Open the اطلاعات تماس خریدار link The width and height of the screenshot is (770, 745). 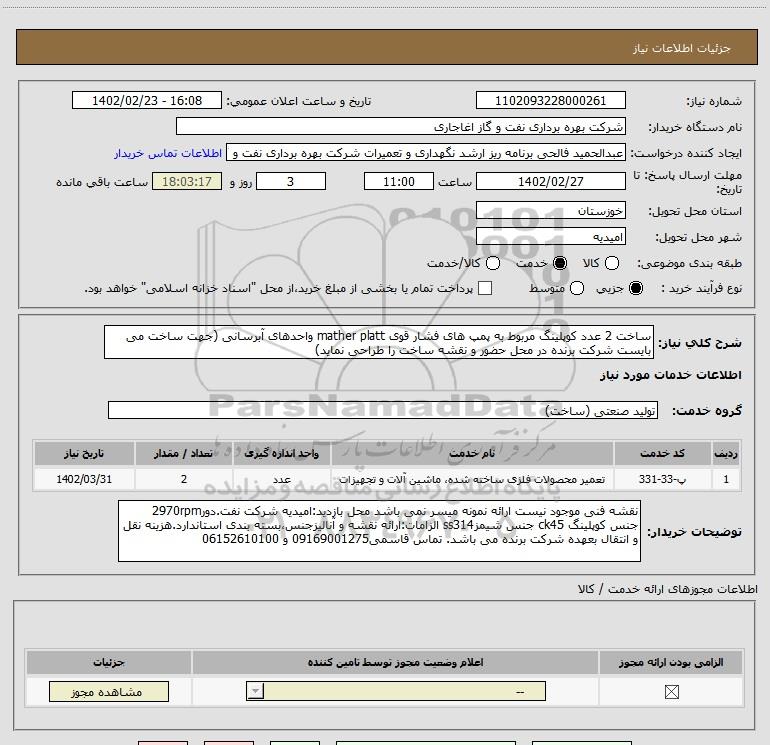168,153
